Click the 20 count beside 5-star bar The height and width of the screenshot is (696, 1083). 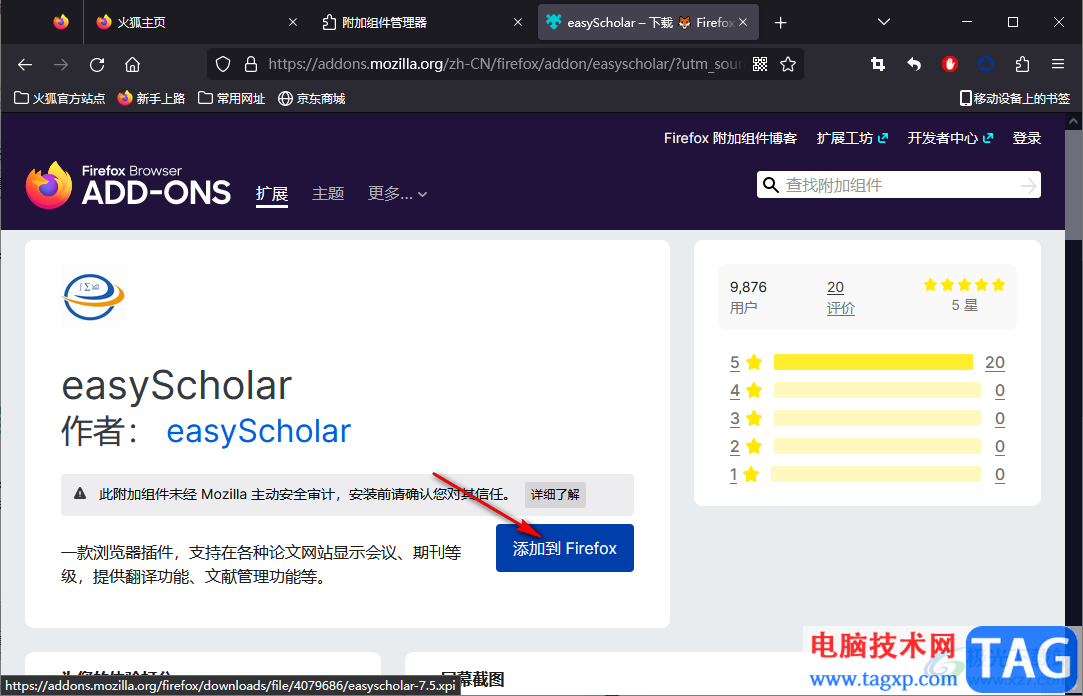point(995,362)
